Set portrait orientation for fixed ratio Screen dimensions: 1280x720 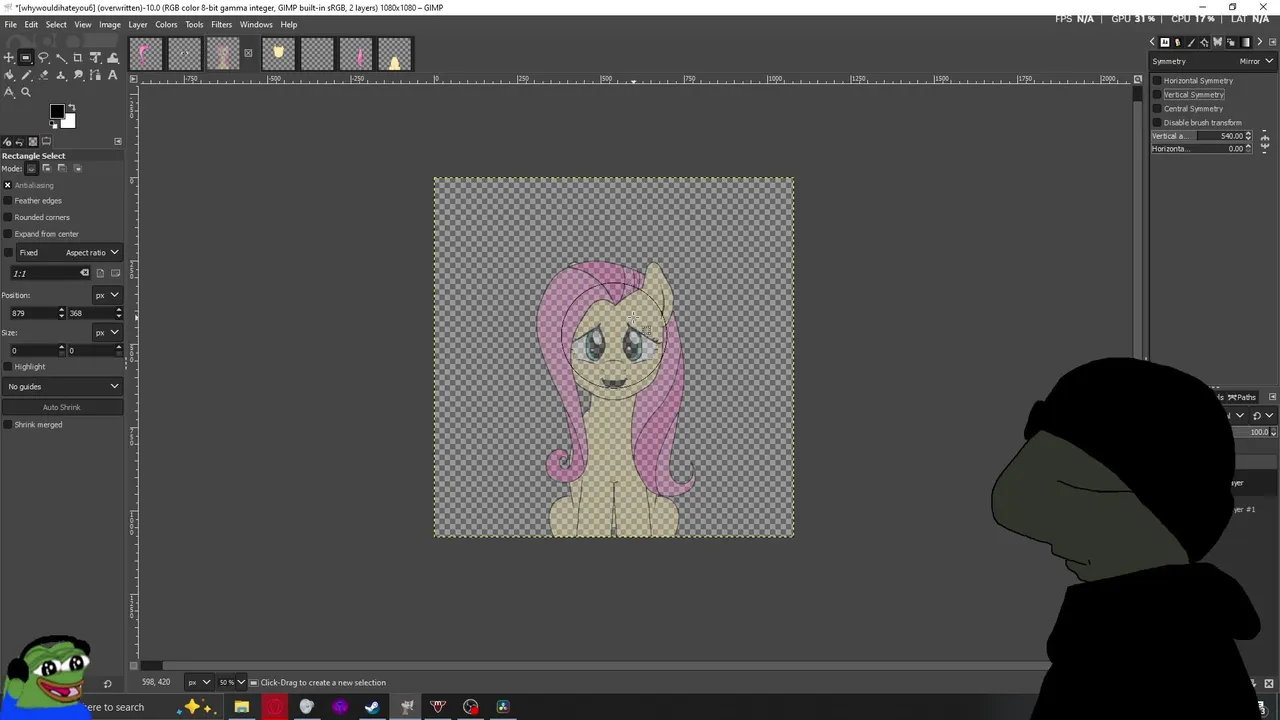[x=100, y=273]
